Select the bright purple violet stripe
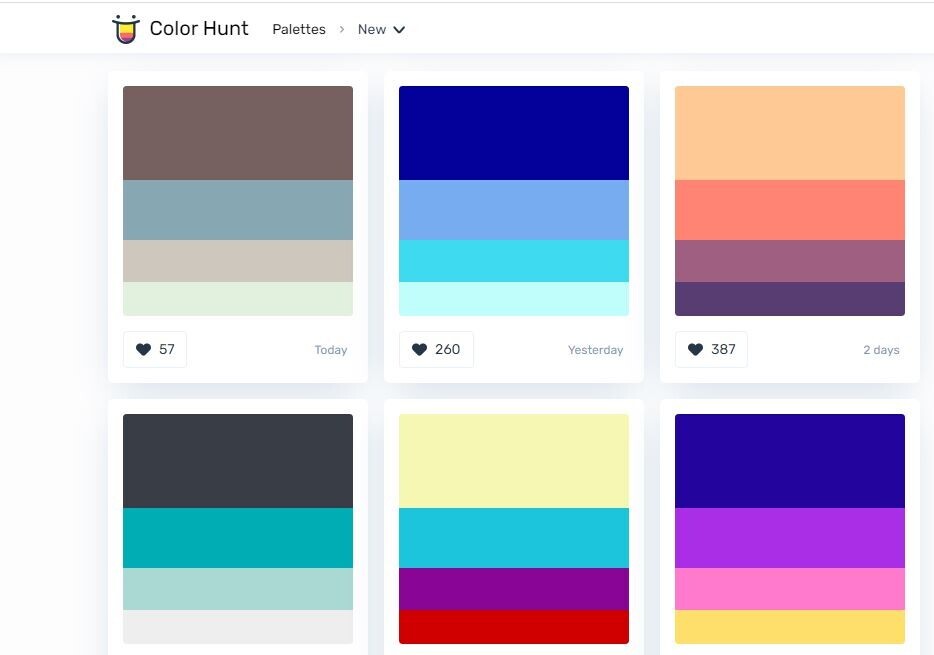The image size is (934, 655). click(790, 538)
